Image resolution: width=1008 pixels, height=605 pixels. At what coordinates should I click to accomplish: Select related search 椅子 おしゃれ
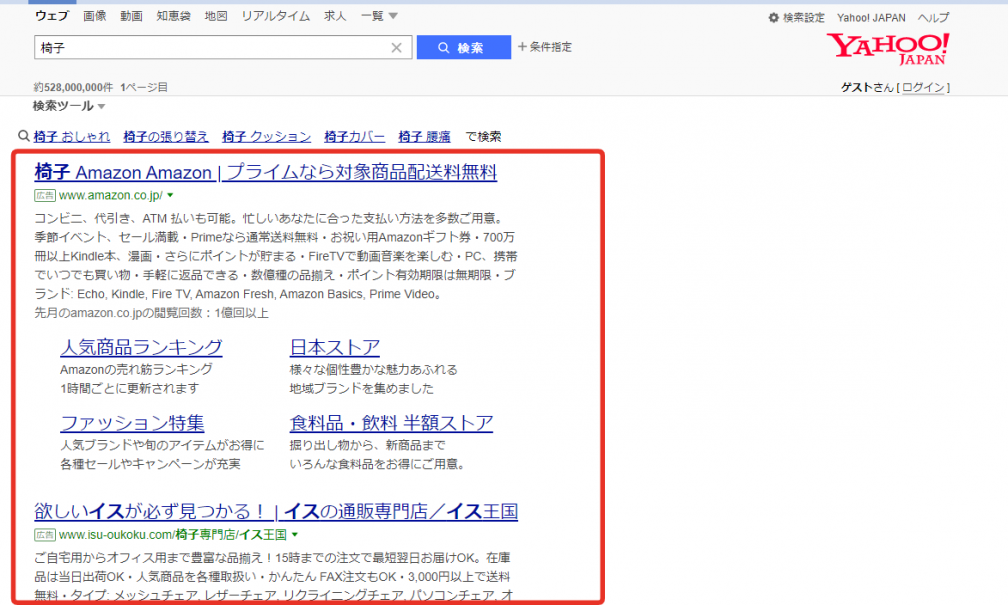click(71, 136)
